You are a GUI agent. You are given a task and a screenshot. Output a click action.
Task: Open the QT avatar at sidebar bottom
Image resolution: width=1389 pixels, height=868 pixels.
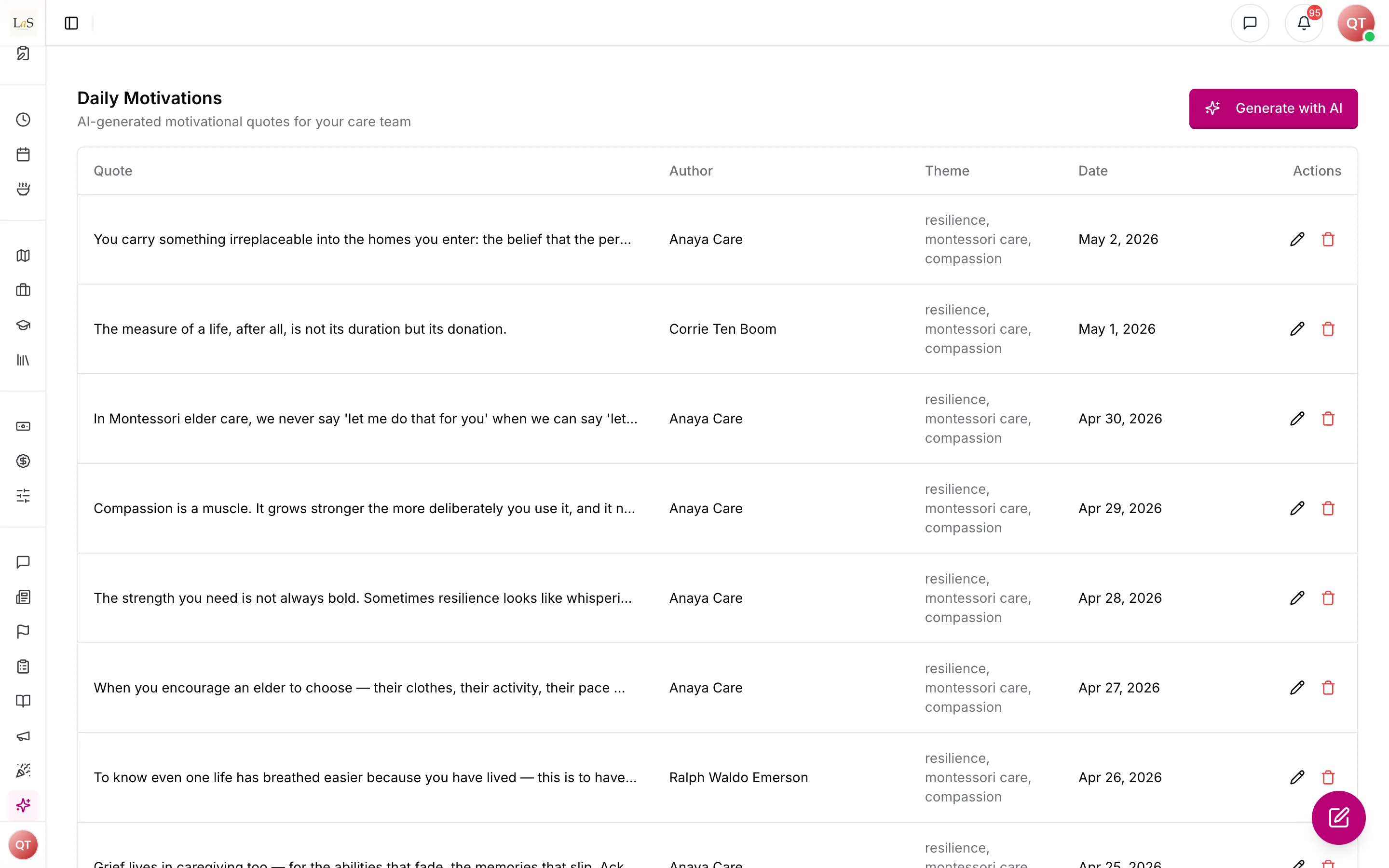(23, 845)
